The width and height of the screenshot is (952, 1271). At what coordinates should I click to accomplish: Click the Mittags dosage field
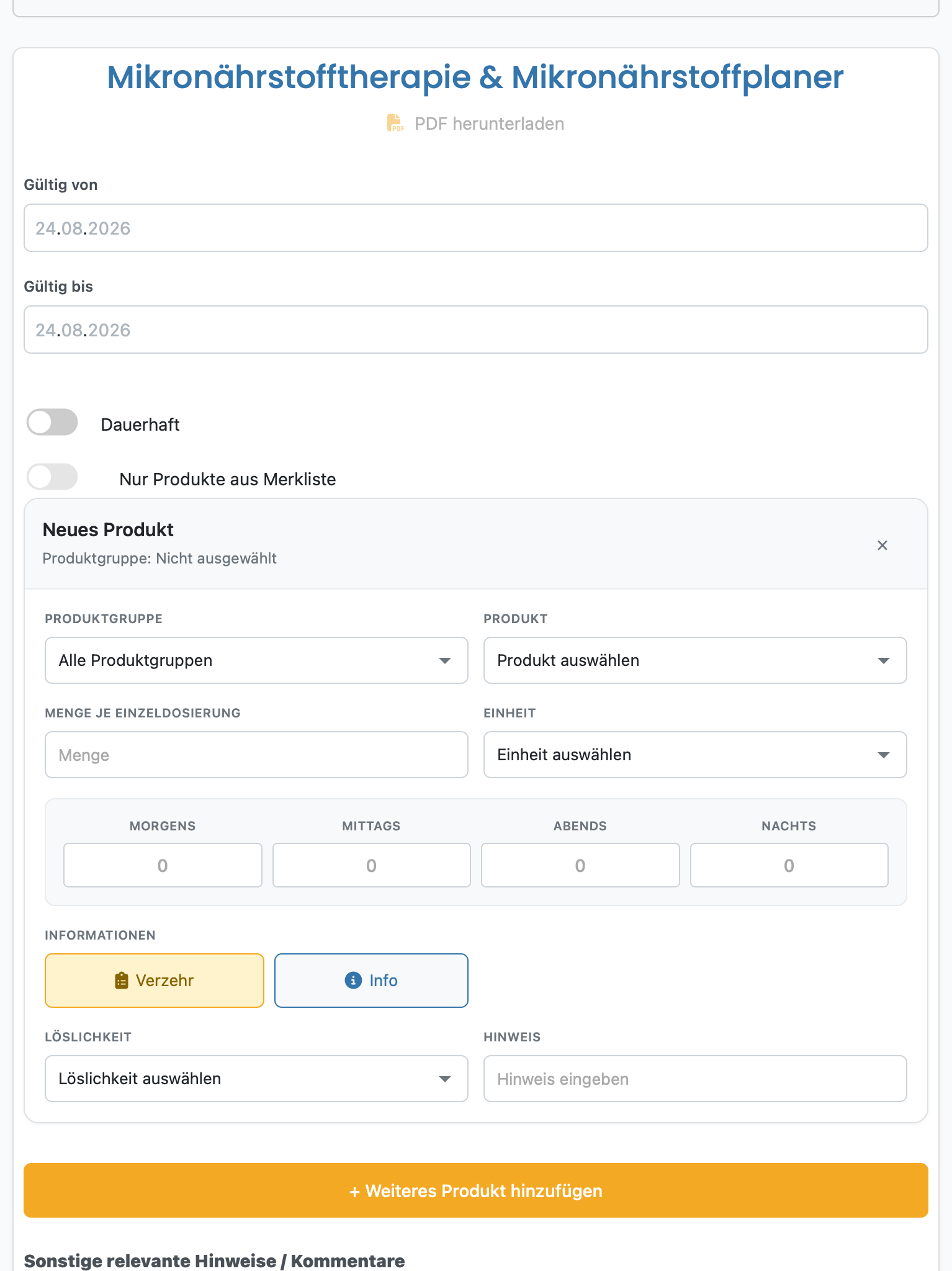tap(372, 865)
